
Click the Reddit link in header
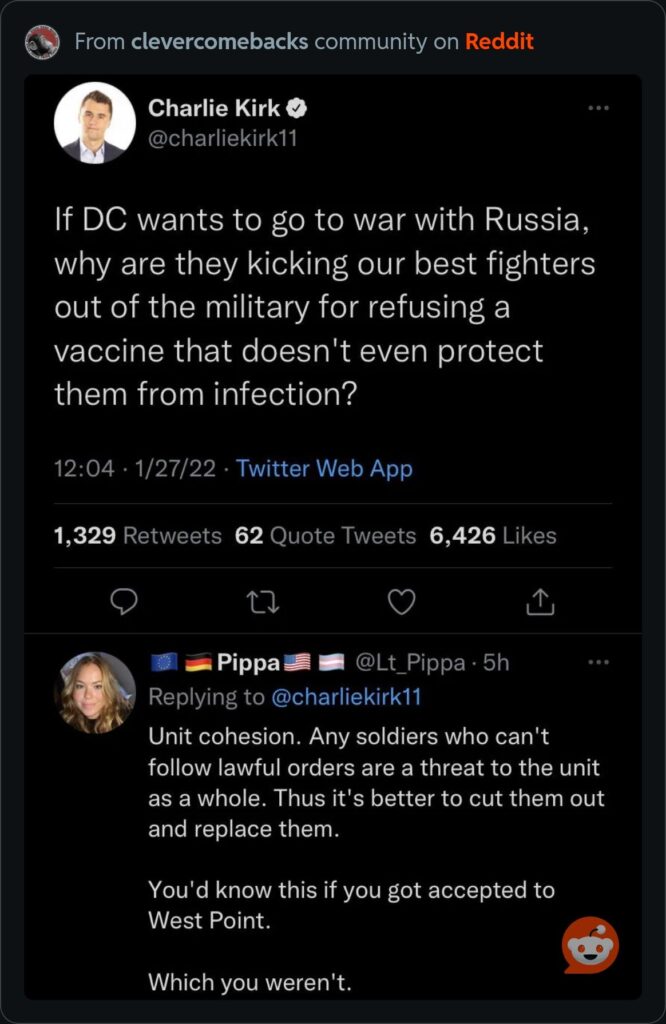point(499,41)
